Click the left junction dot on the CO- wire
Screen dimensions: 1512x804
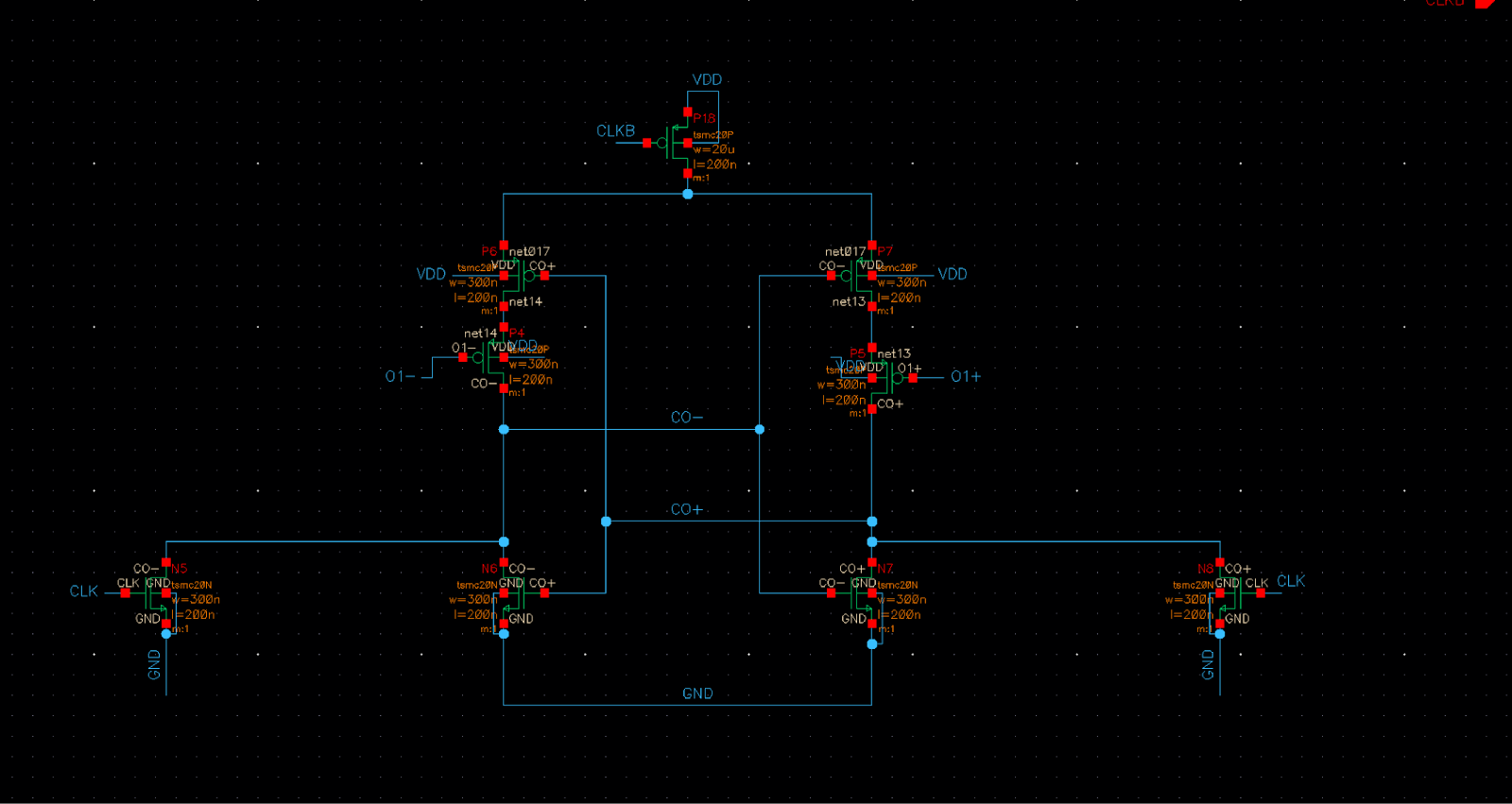click(x=504, y=429)
